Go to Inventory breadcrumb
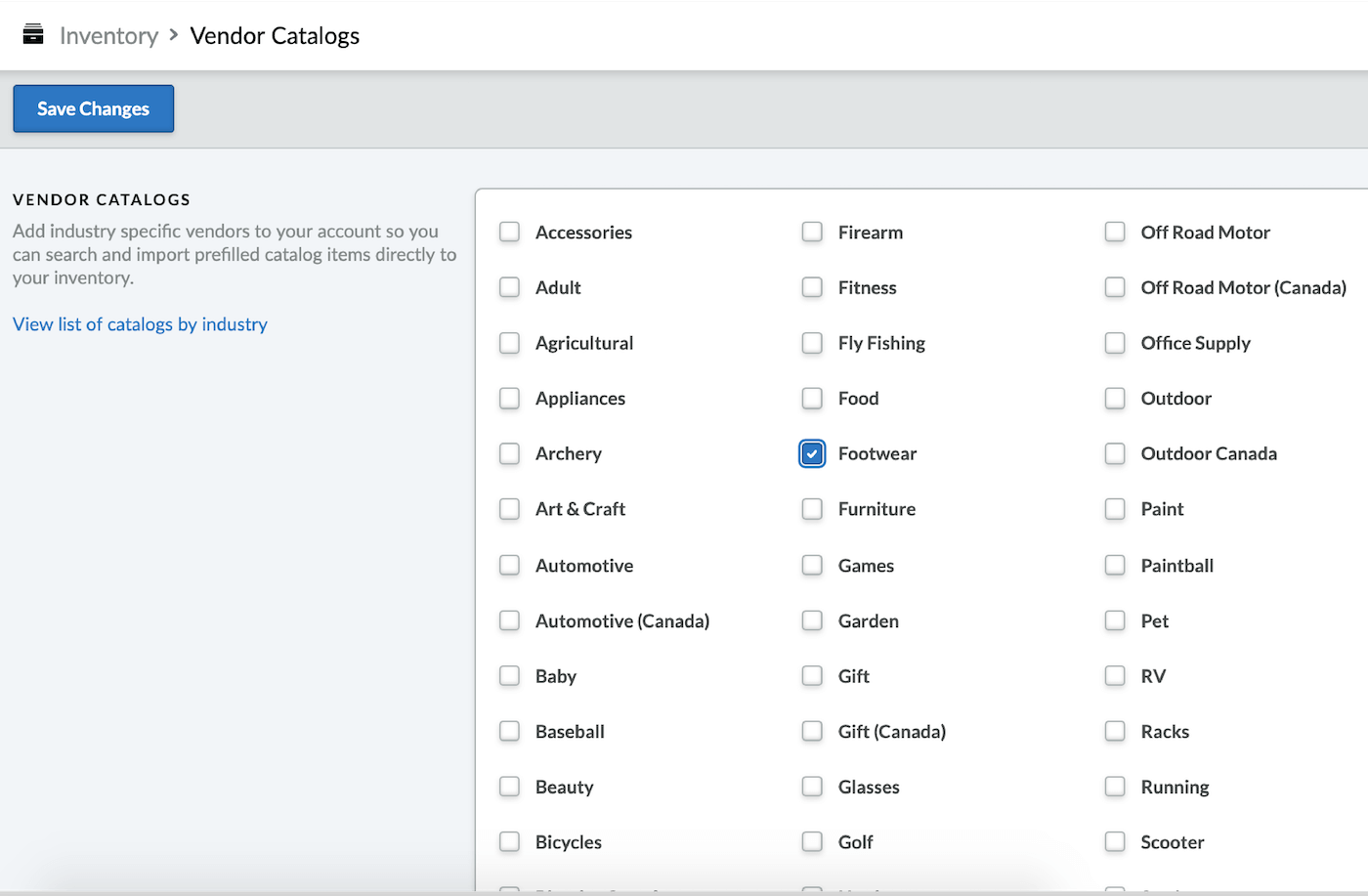1368x896 pixels. (x=108, y=36)
